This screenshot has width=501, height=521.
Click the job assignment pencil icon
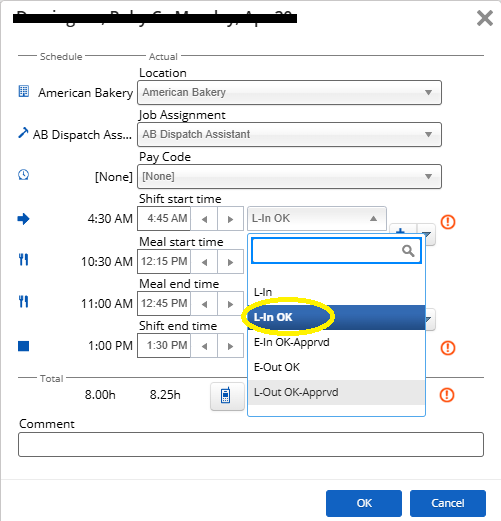point(23,133)
